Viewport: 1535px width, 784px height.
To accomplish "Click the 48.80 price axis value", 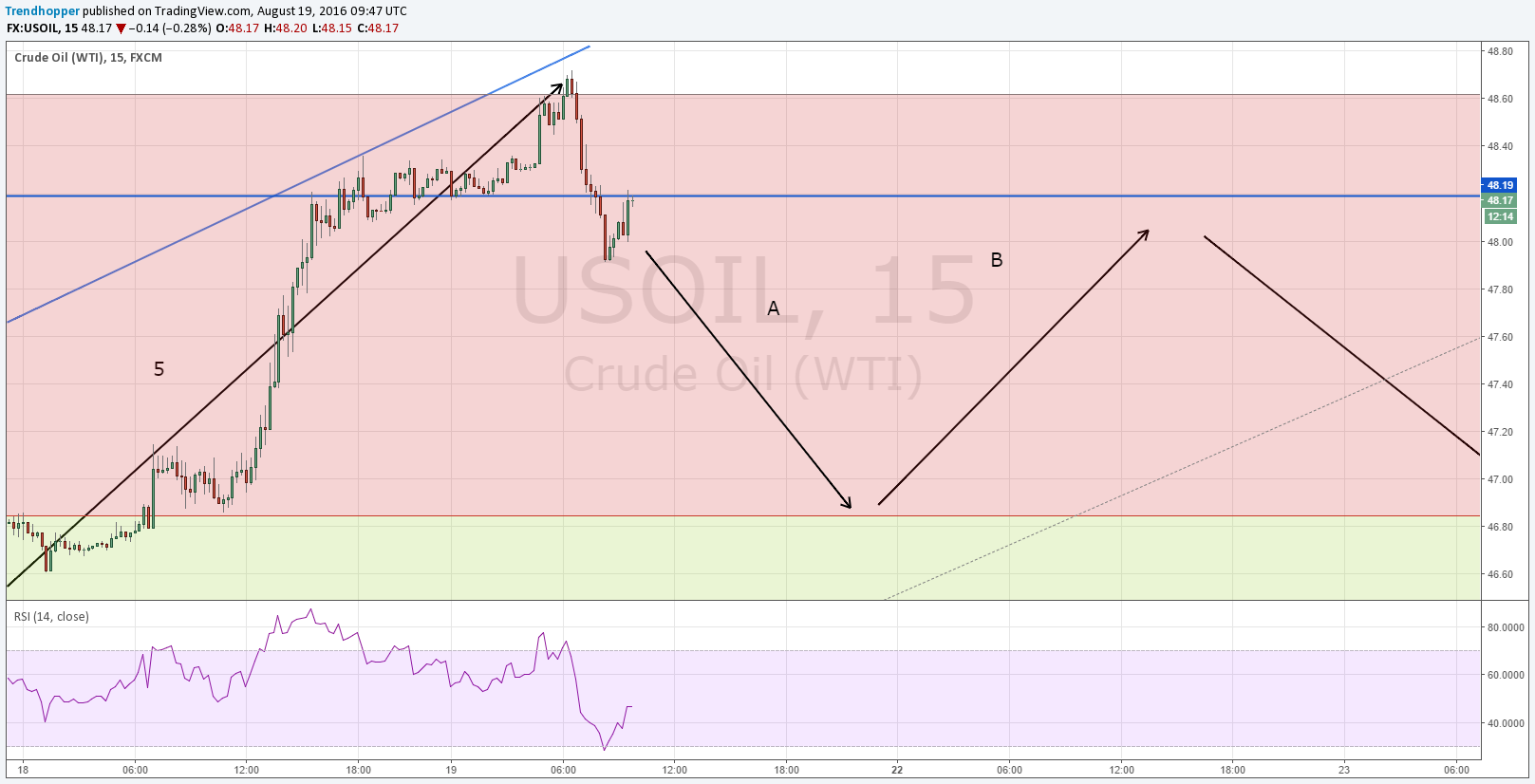I will point(1500,51).
